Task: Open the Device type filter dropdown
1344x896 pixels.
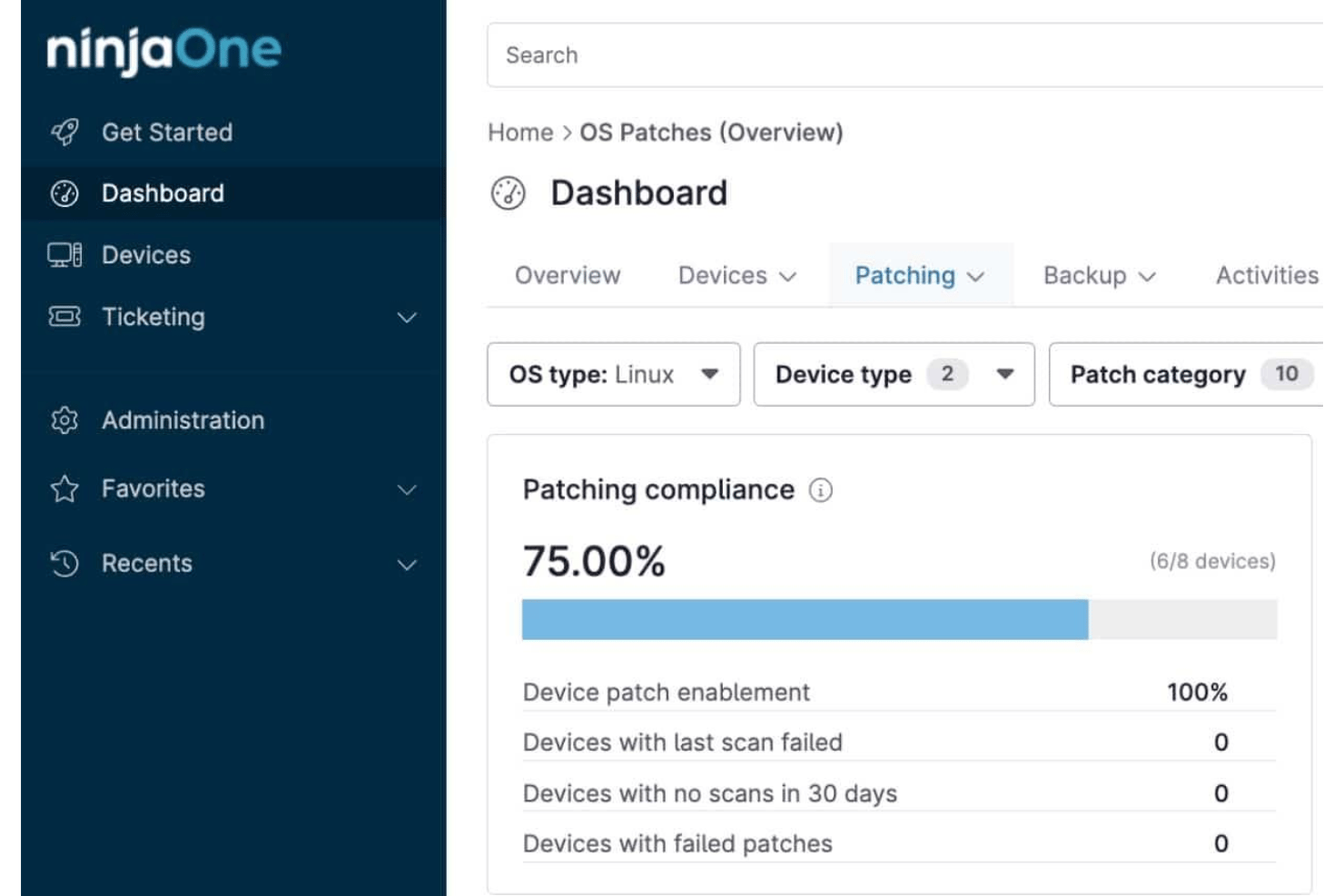Action: tap(894, 374)
